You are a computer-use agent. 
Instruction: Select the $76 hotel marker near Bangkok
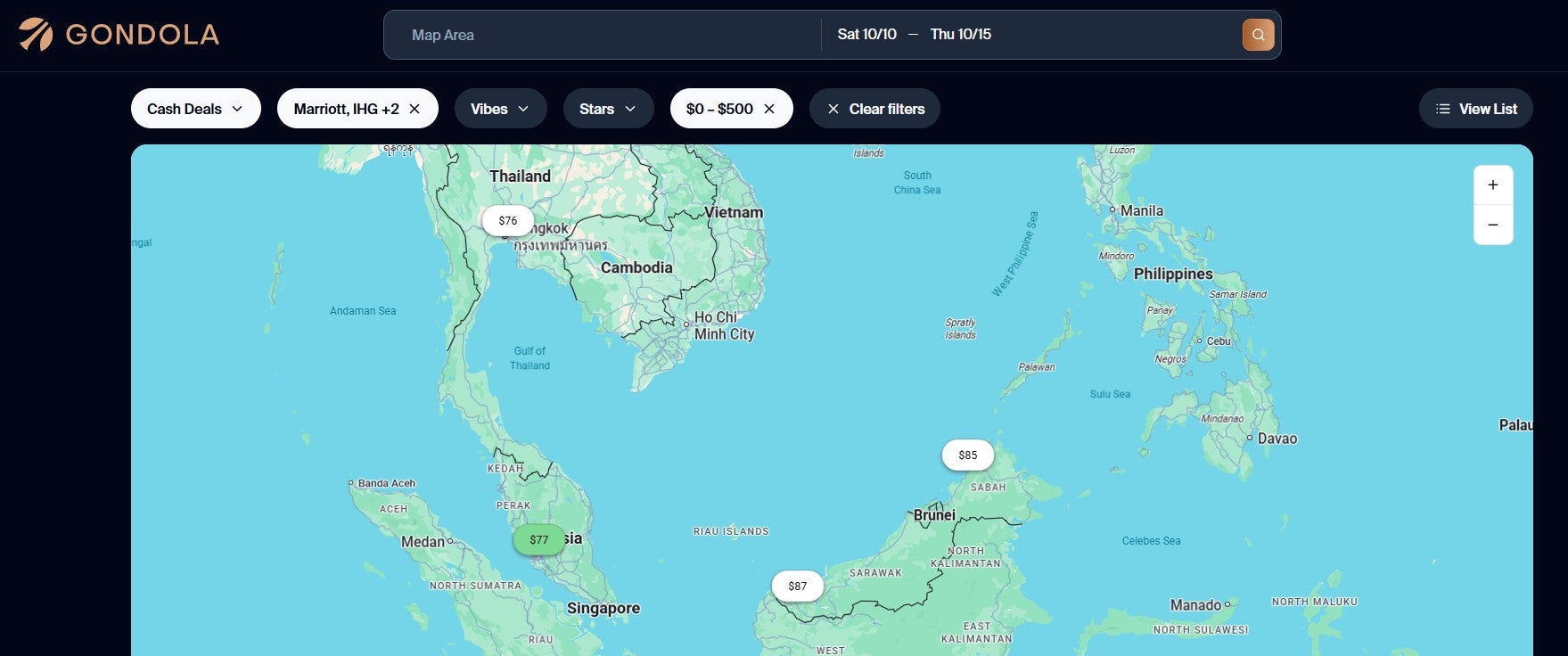[x=508, y=221]
